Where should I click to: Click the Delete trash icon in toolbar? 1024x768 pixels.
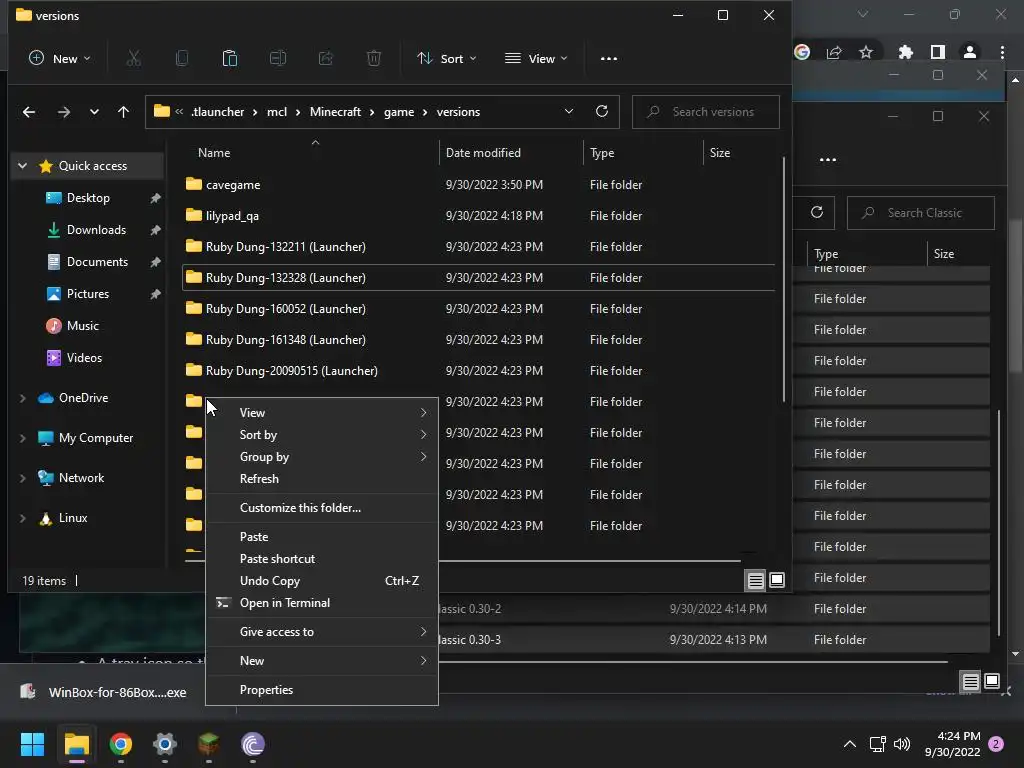tap(374, 58)
